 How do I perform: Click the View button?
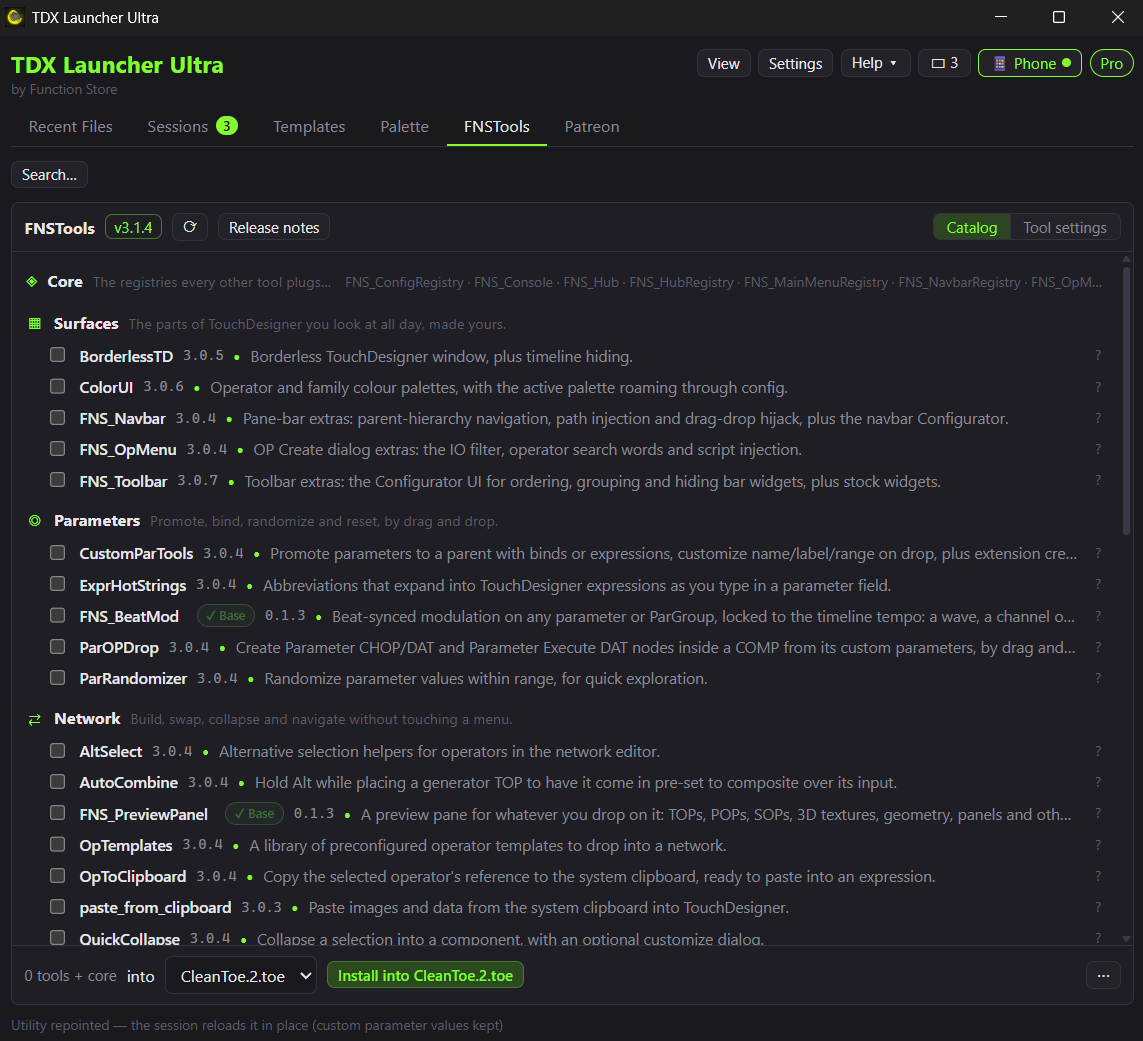click(x=724, y=63)
